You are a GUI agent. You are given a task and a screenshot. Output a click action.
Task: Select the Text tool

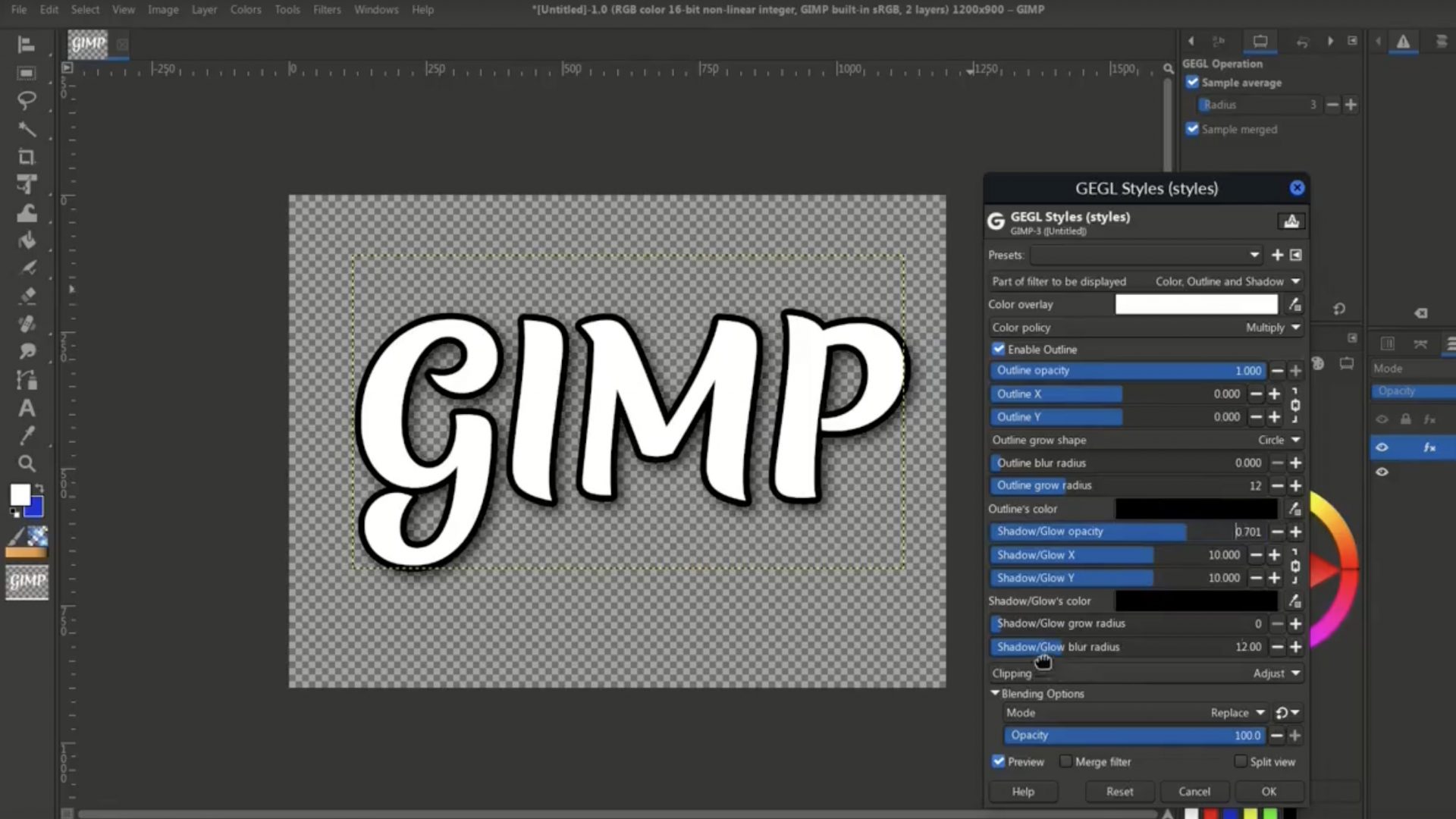[x=27, y=408]
